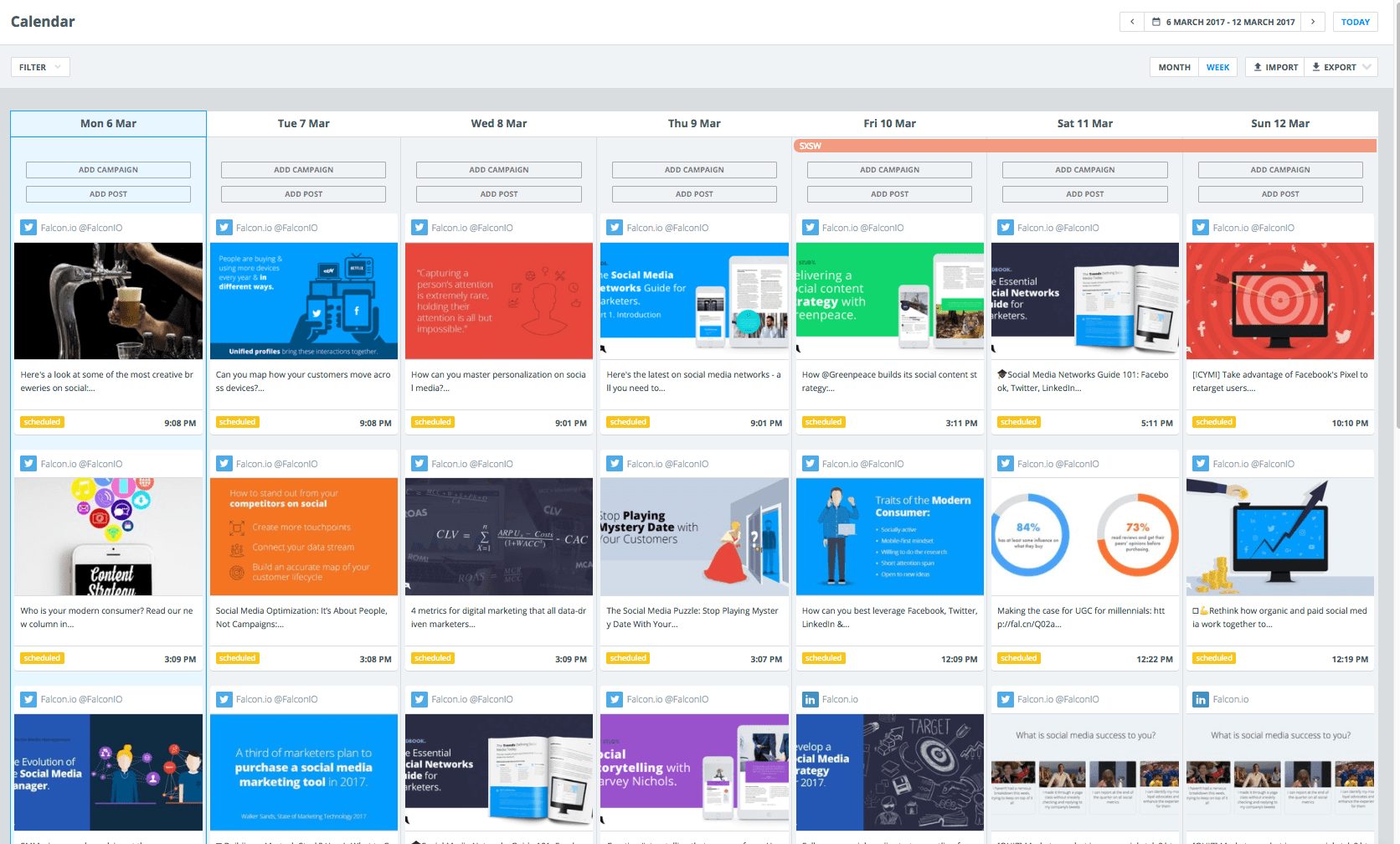Click Twitter icon on Monday's first post
Image resolution: width=1400 pixels, height=844 pixels.
pyautogui.click(x=28, y=228)
